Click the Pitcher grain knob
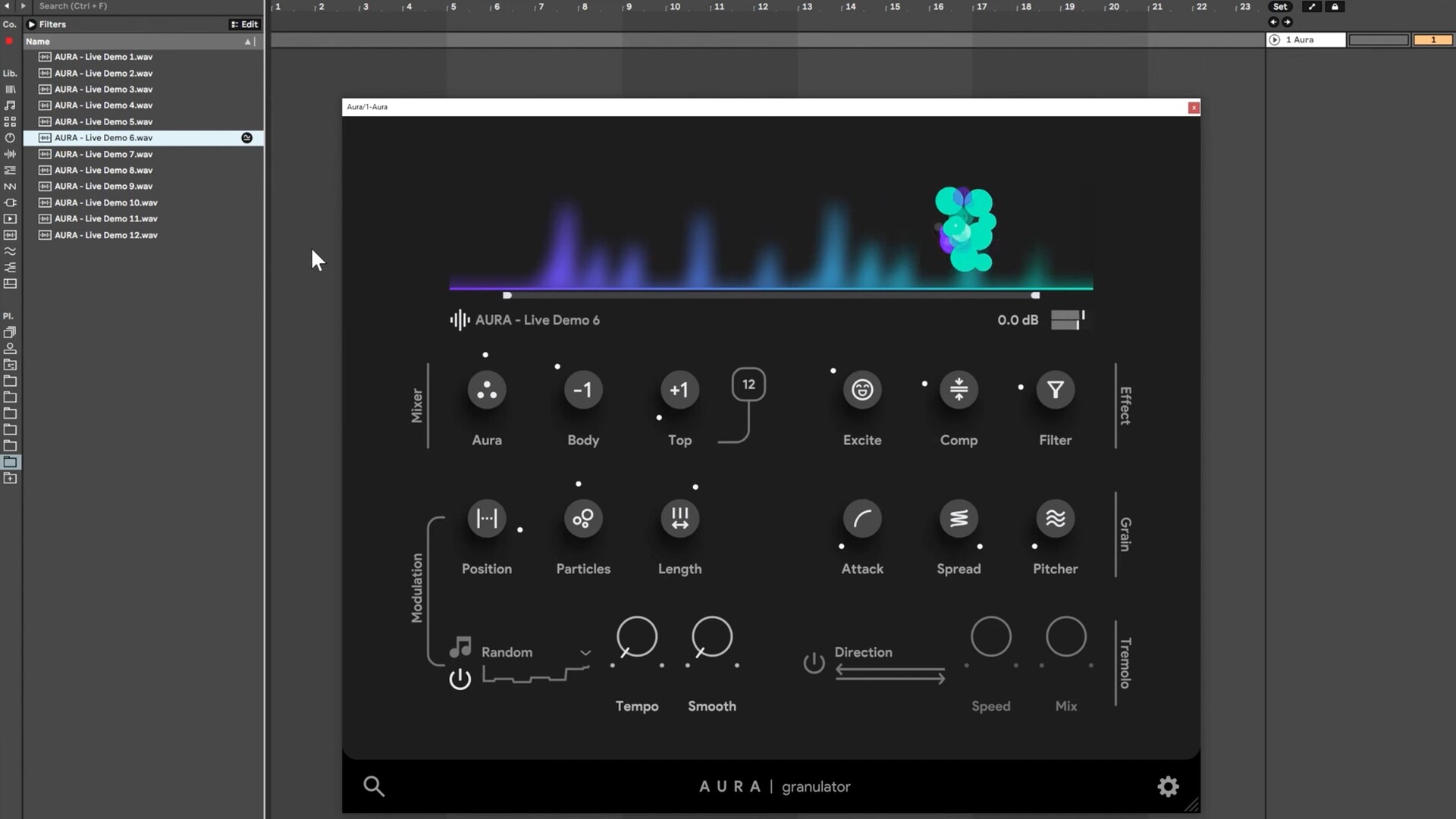 click(x=1055, y=519)
